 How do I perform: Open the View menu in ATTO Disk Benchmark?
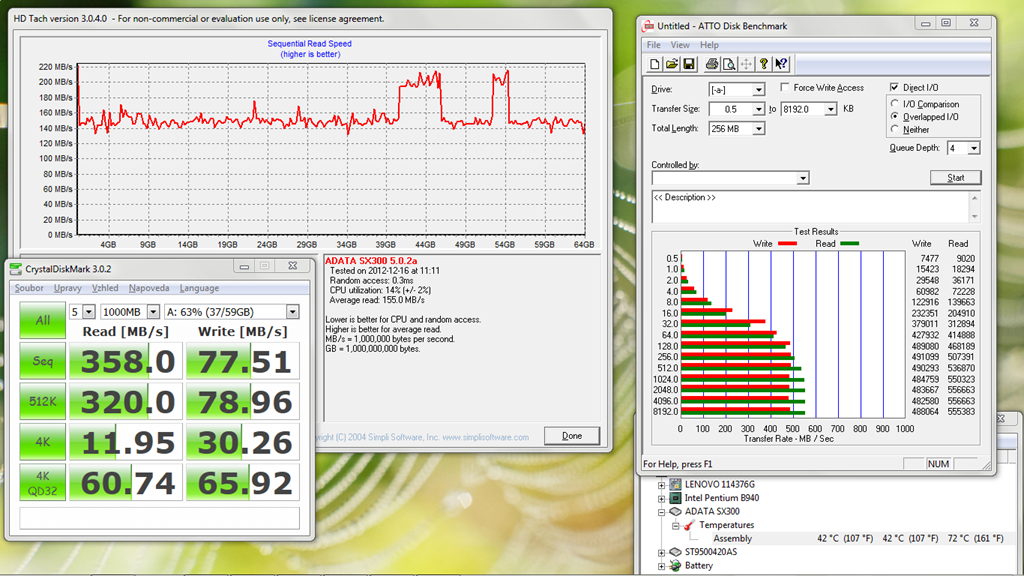[x=680, y=45]
